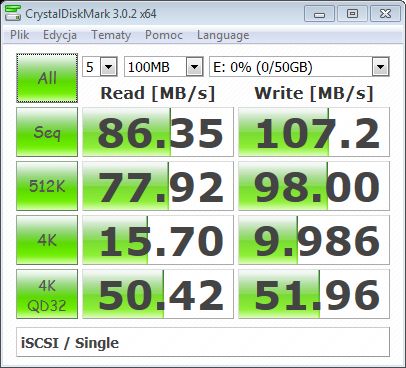The image size is (406, 368).
Task: Click the 4K QD32 read result 50.42
Action: point(158,294)
